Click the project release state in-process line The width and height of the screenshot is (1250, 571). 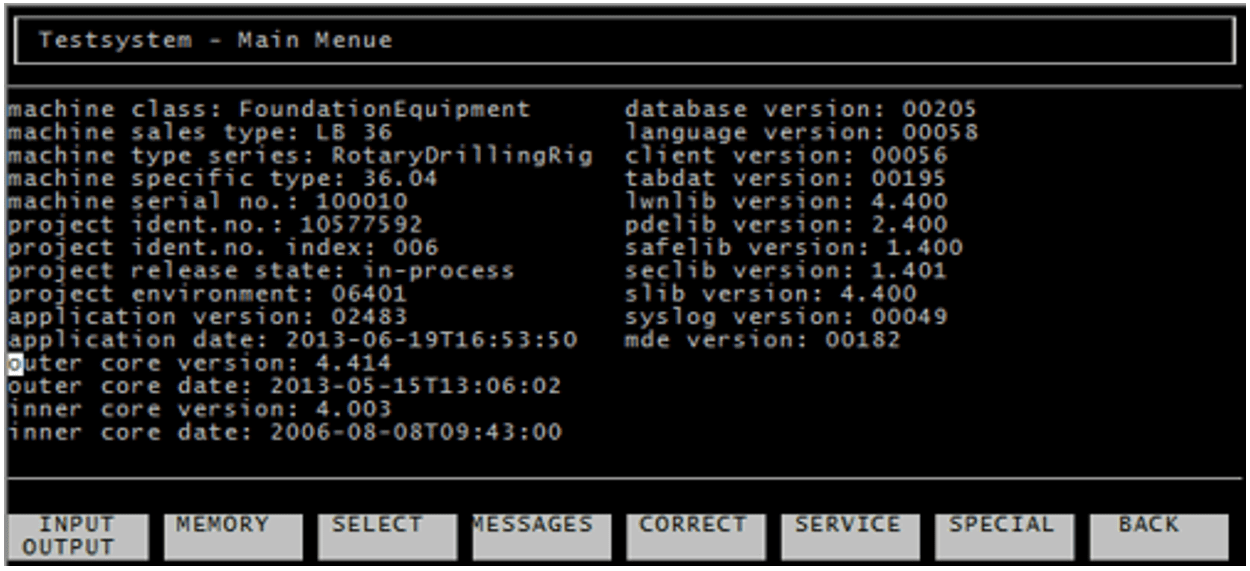coord(261,271)
